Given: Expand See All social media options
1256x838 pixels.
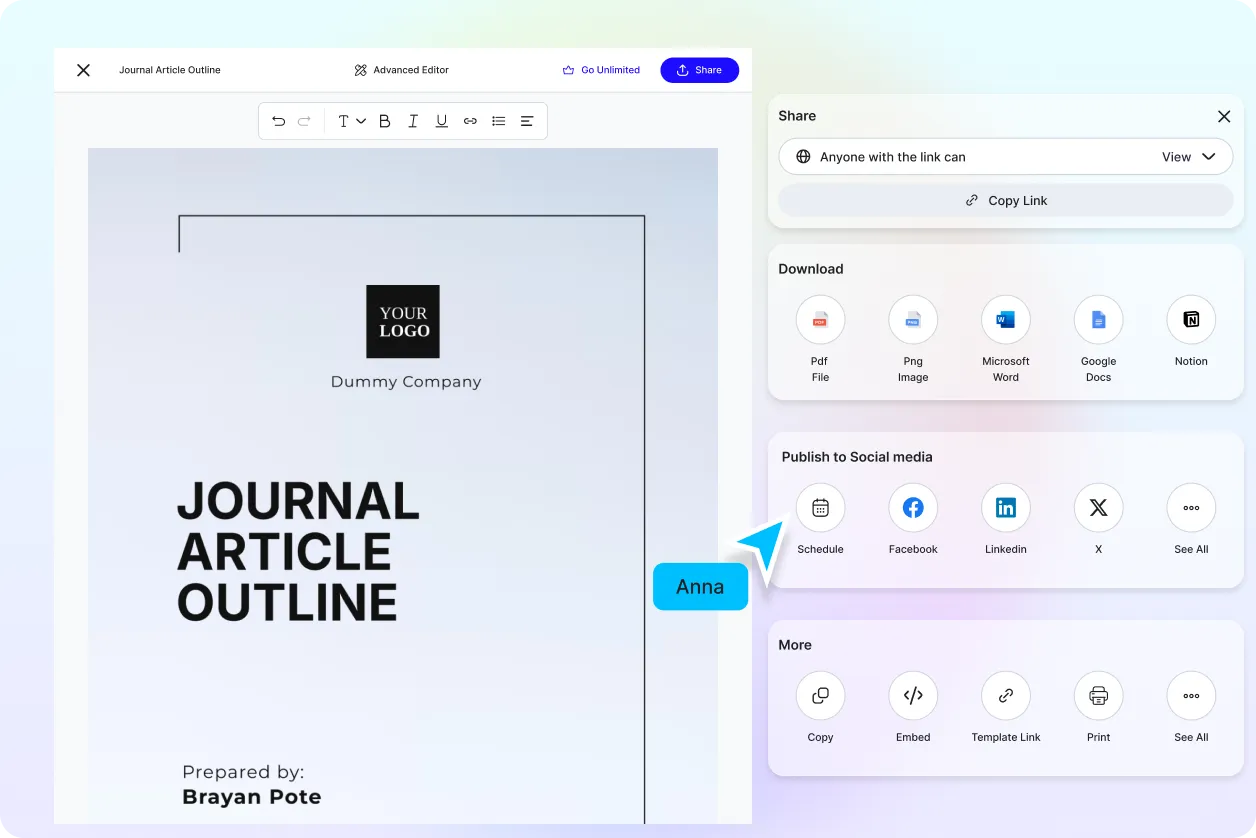Looking at the screenshot, I should click(1191, 507).
